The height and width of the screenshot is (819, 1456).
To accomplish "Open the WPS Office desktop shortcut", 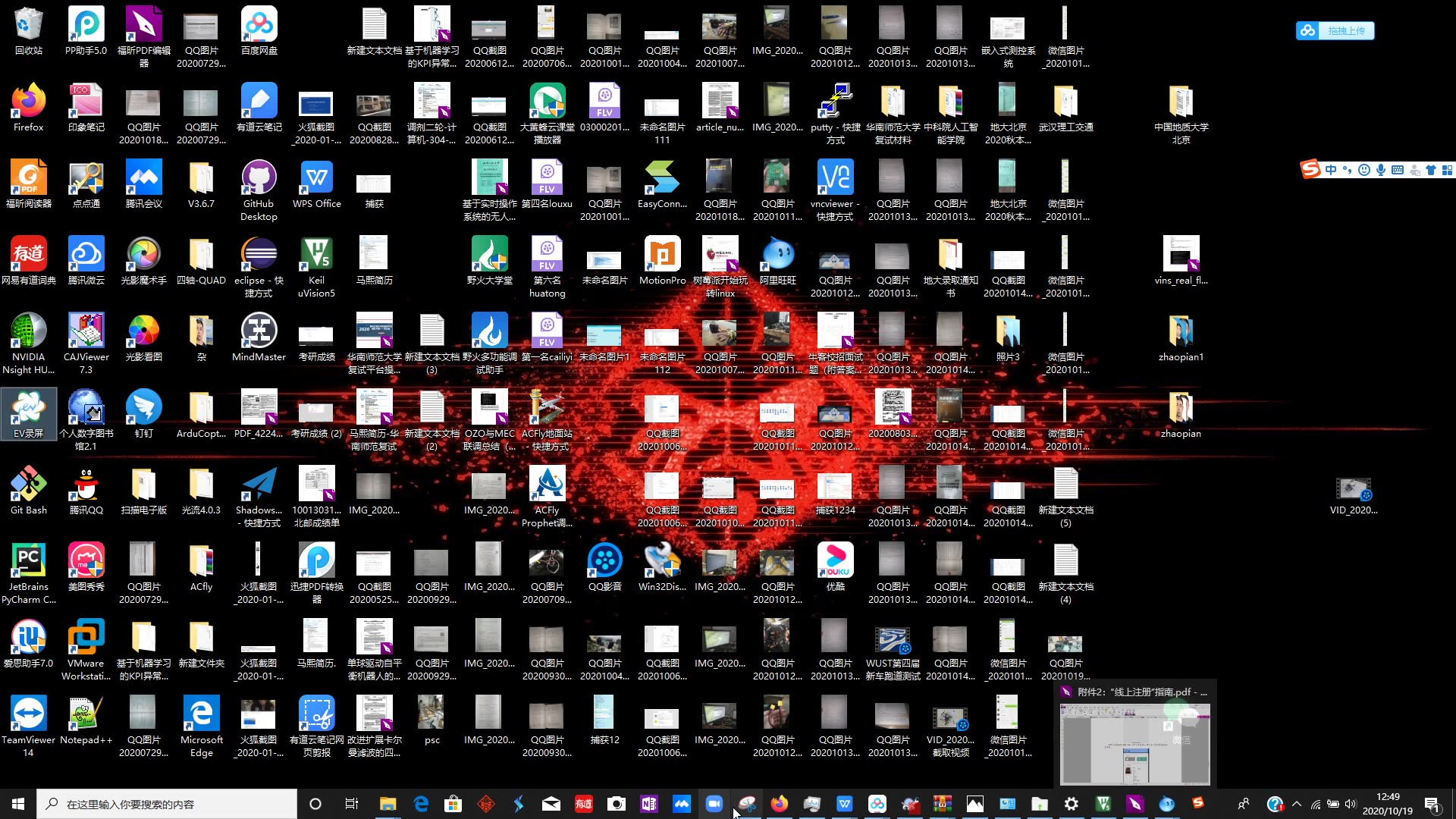I will coord(316,184).
